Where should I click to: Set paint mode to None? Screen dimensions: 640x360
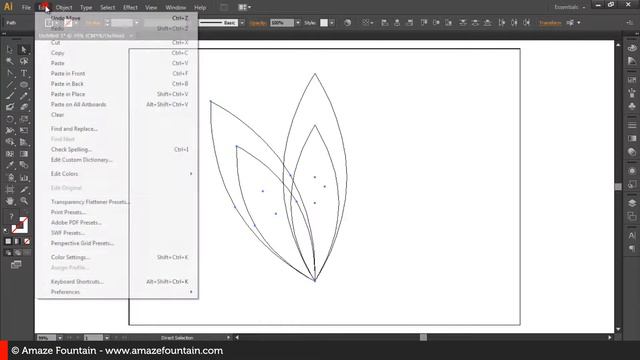click(27, 242)
